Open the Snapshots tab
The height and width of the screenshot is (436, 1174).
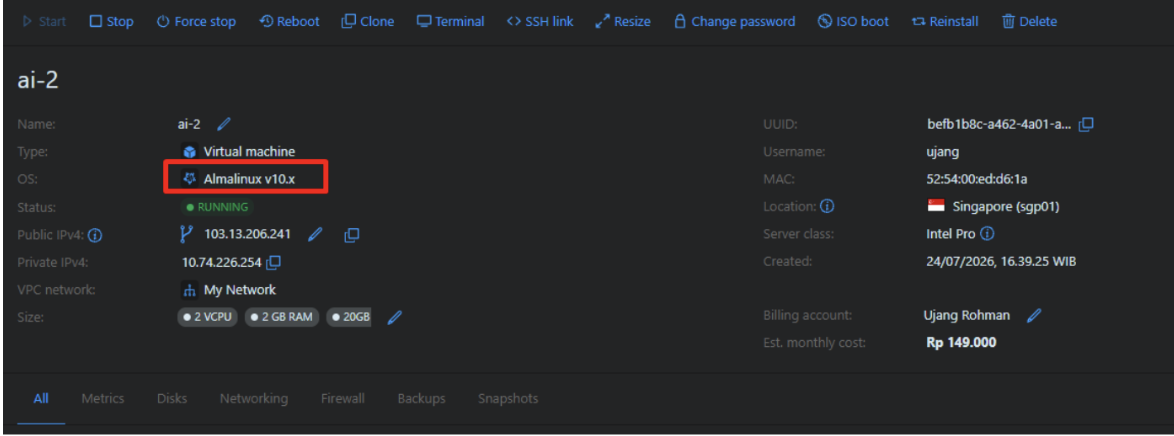(508, 399)
